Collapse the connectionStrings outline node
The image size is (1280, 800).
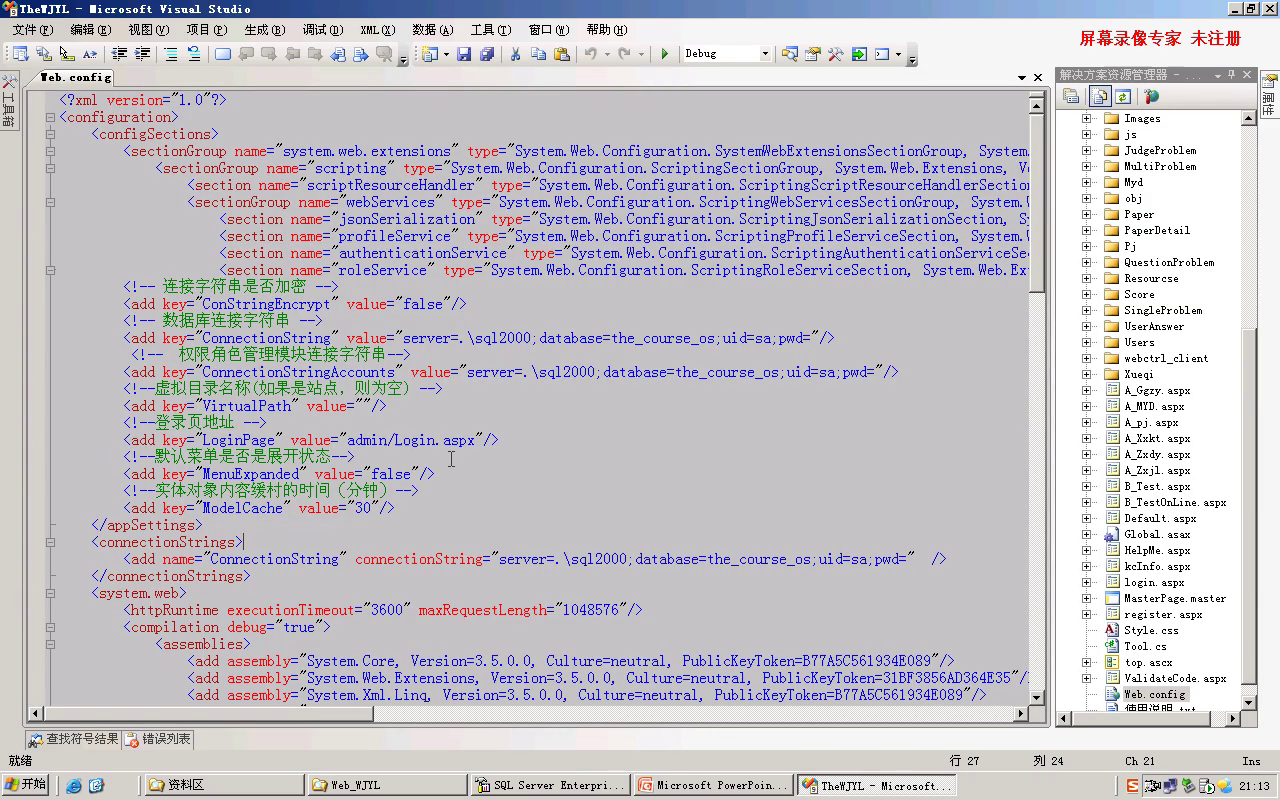click(50, 542)
